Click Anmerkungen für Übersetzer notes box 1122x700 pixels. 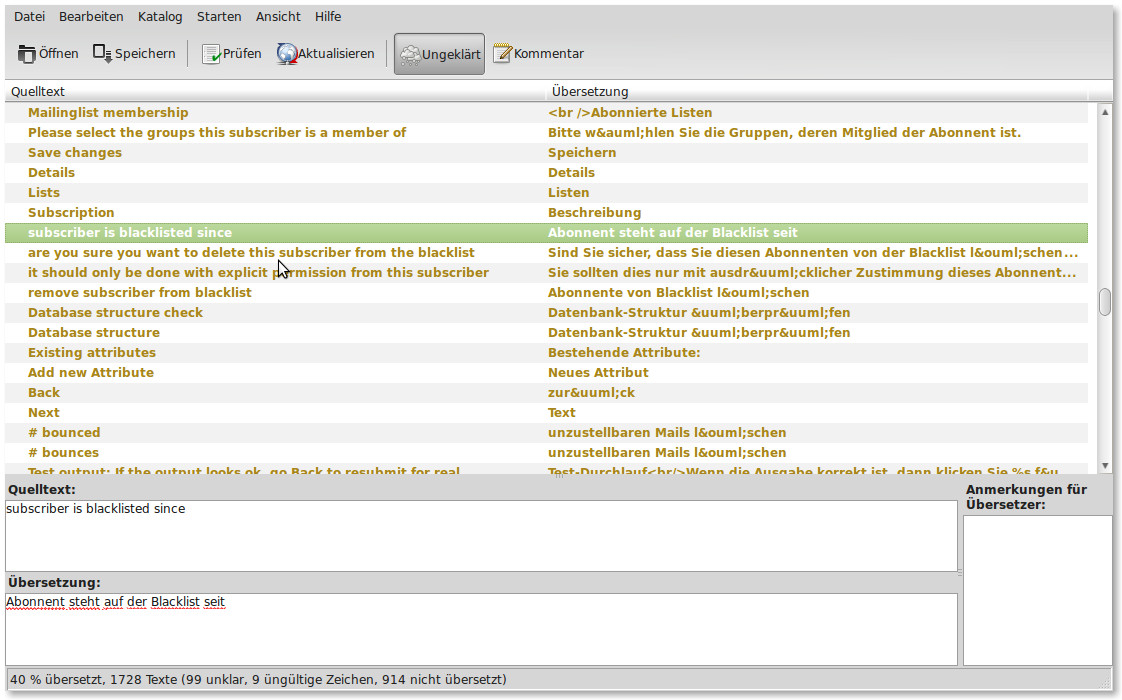coord(1038,590)
